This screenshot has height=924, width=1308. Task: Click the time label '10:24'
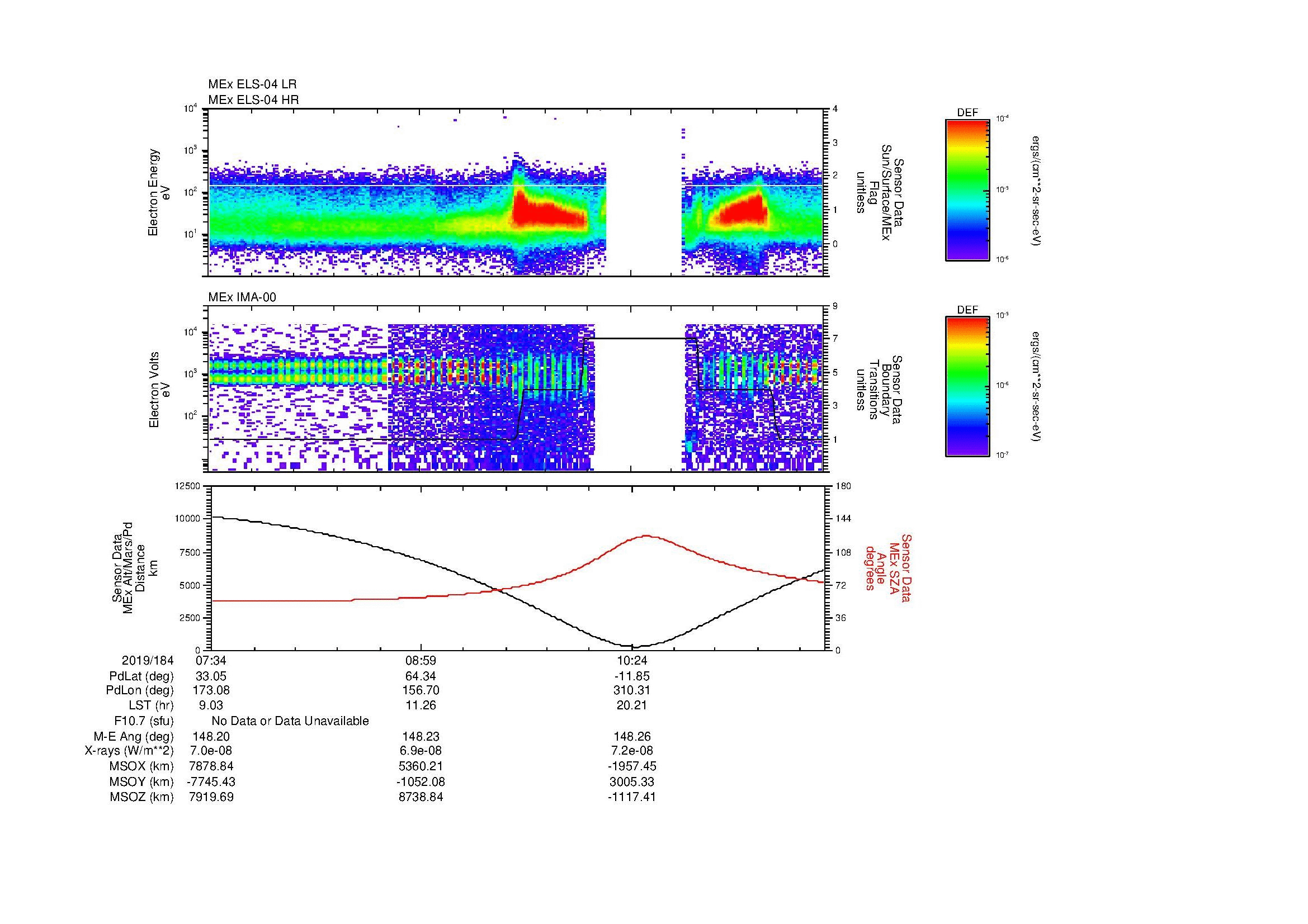point(632,661)
